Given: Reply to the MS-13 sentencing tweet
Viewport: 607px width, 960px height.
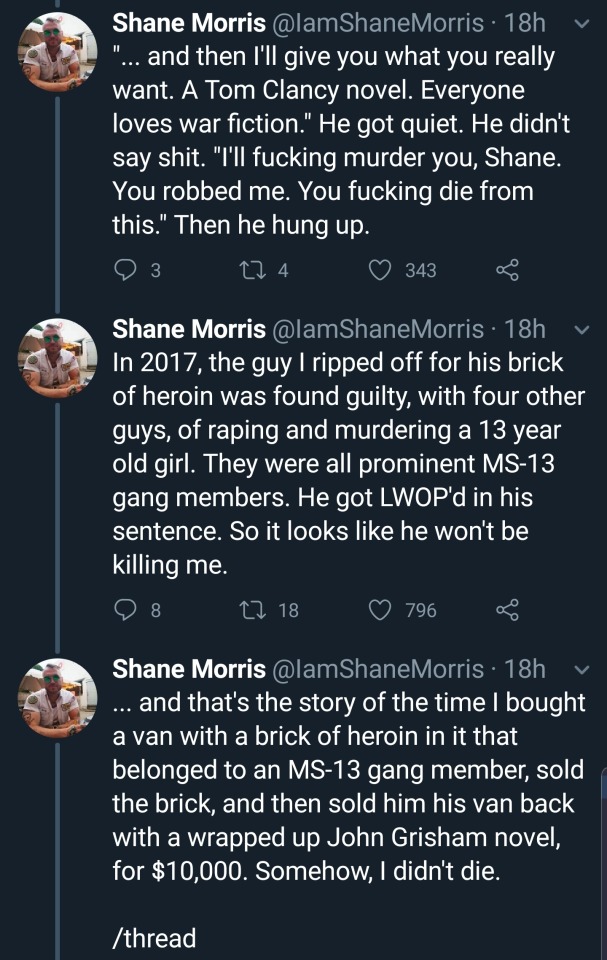Looking at the screenshot, I should [124, 609].
